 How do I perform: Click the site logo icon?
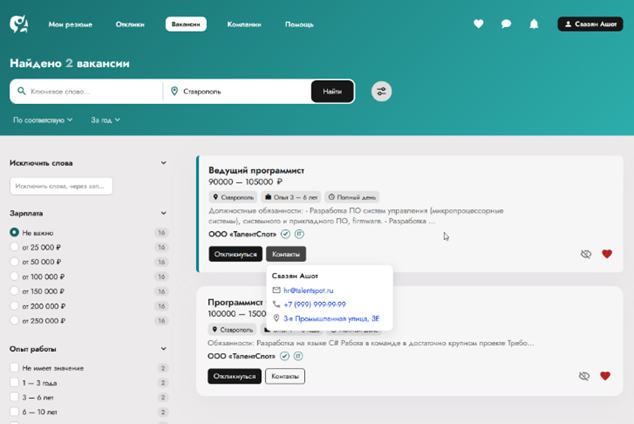[x=19, y=23]
